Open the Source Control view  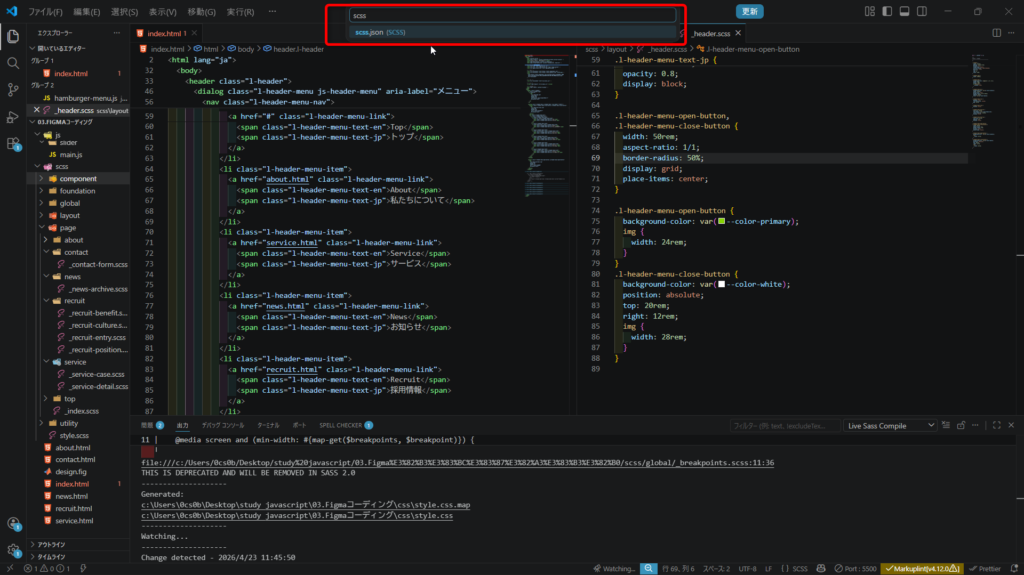point(13,89)
